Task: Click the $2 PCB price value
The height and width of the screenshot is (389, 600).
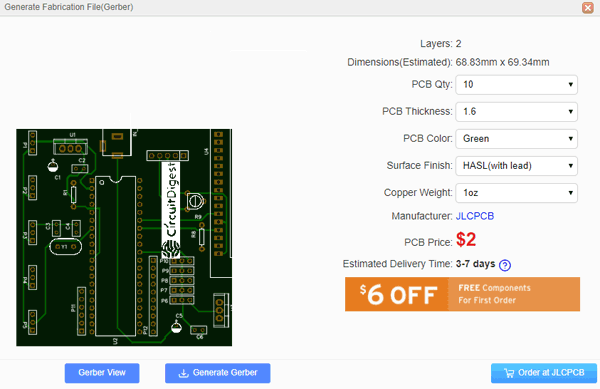Action: [466, 240]
